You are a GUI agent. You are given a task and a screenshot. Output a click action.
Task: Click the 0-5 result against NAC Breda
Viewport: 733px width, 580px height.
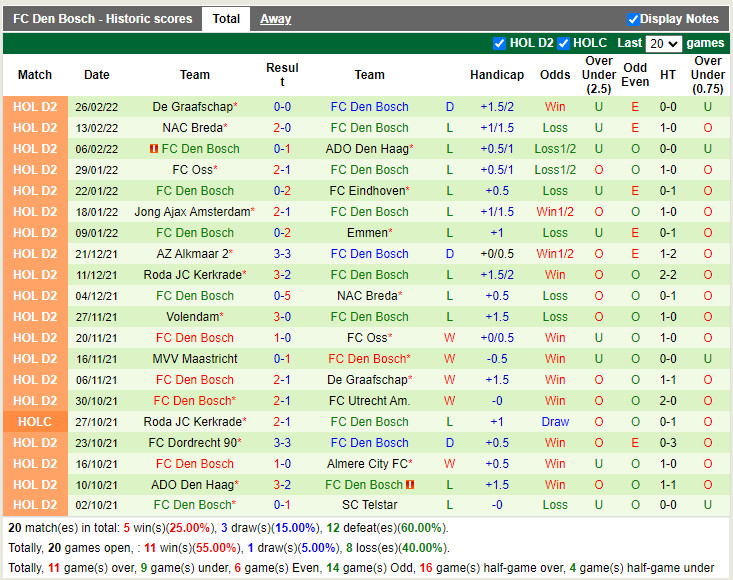[x=282, y=296]
